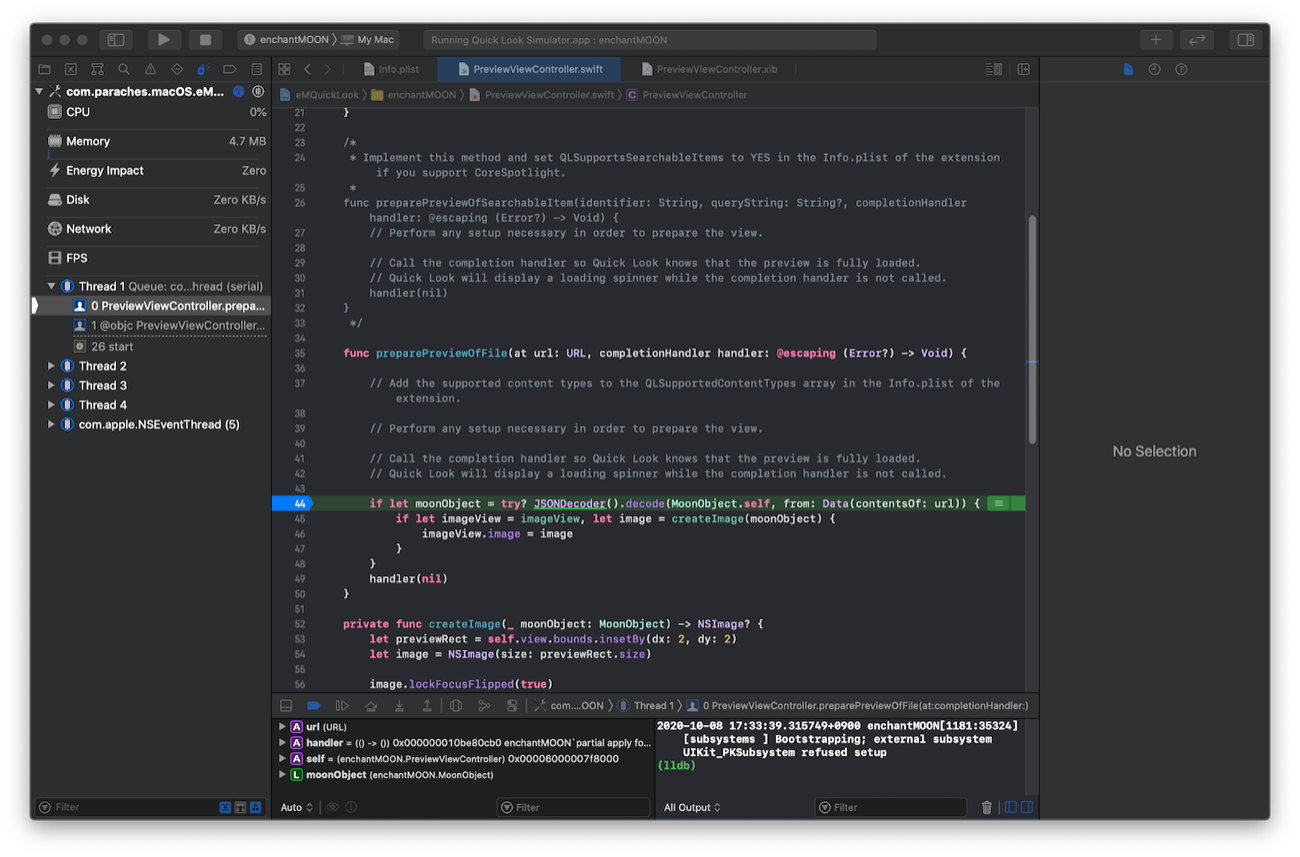Open the eMQuickLook breadcrumb

[319, 95]
